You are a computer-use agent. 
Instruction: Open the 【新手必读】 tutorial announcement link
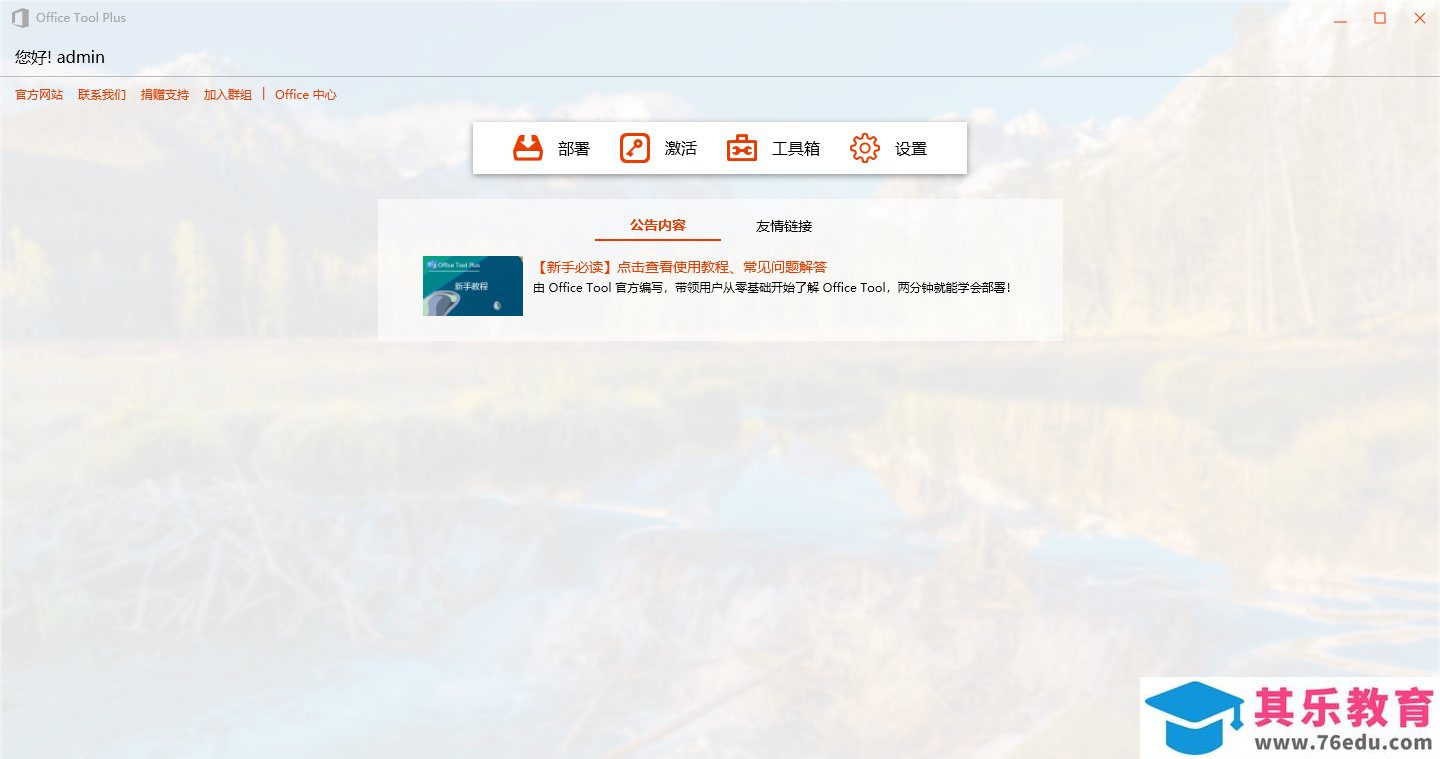680,267
